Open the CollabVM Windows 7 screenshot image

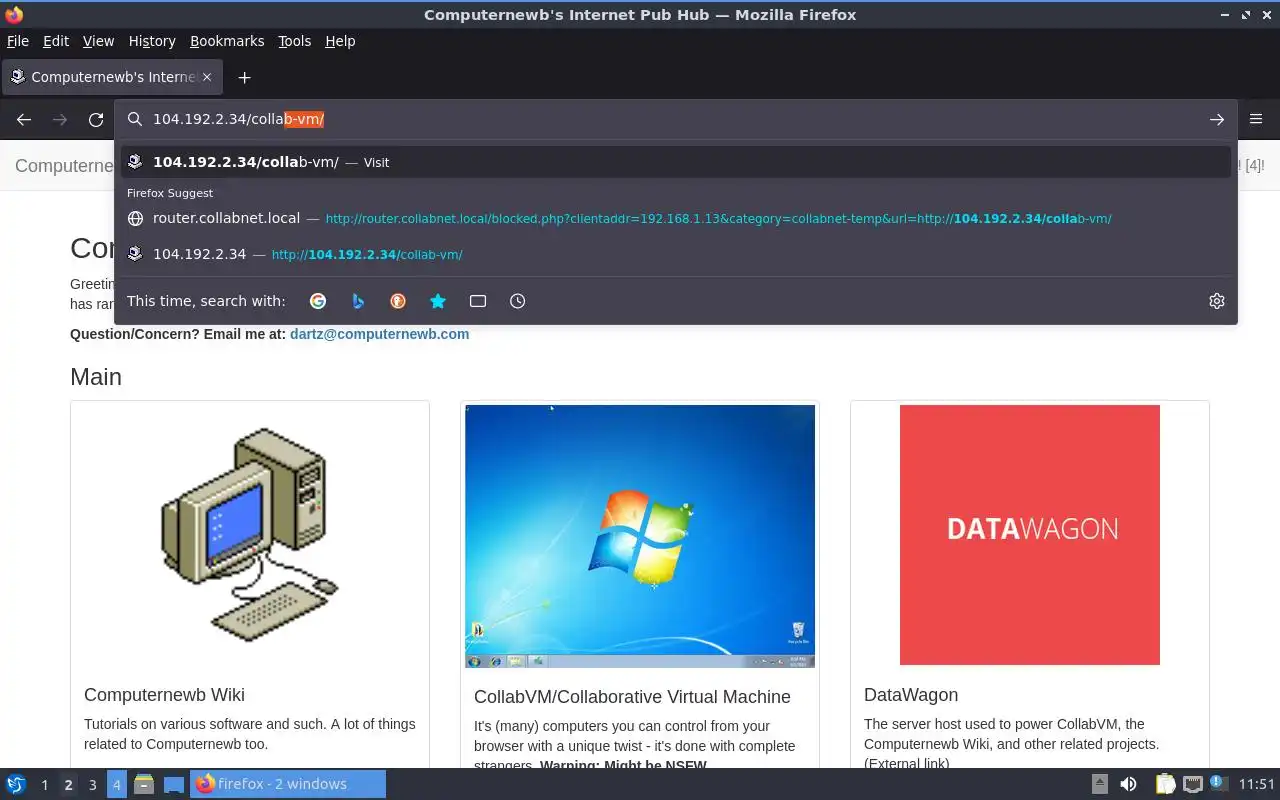640,536
